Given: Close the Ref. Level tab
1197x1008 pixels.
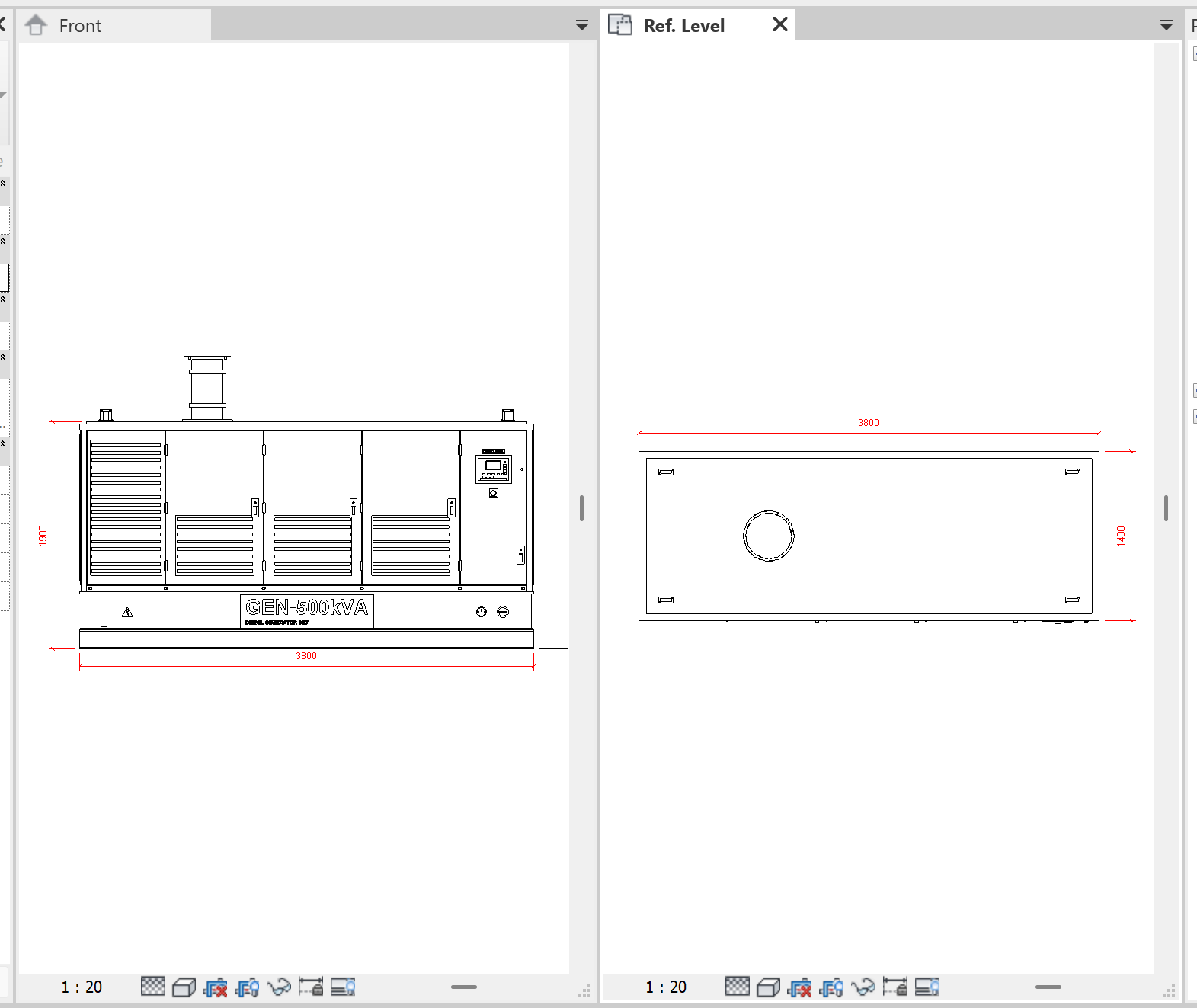Looking at the screenshot, I should pos(780,24).
